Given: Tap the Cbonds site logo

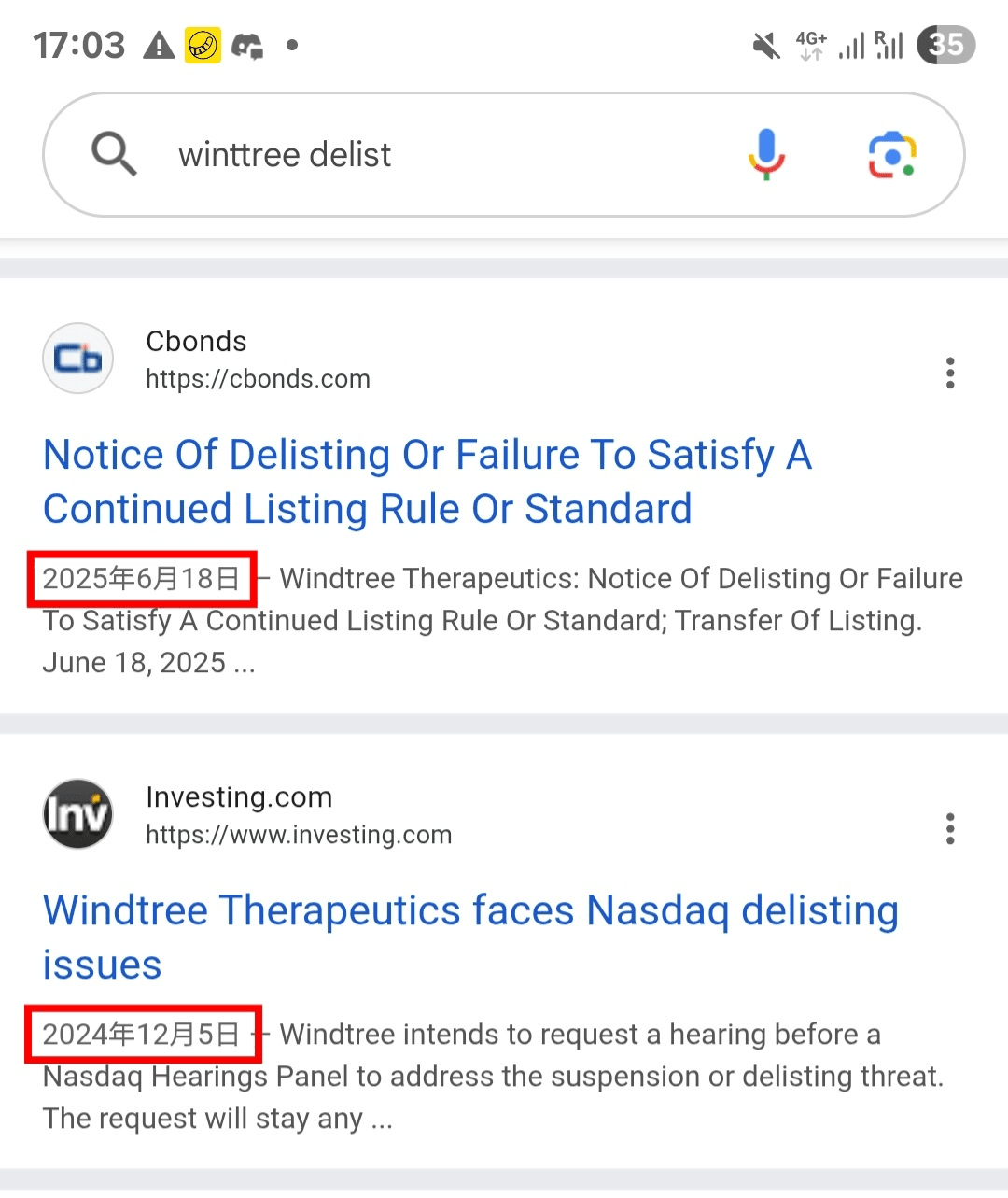Looking at the screenshot, I should pos(78,359).
